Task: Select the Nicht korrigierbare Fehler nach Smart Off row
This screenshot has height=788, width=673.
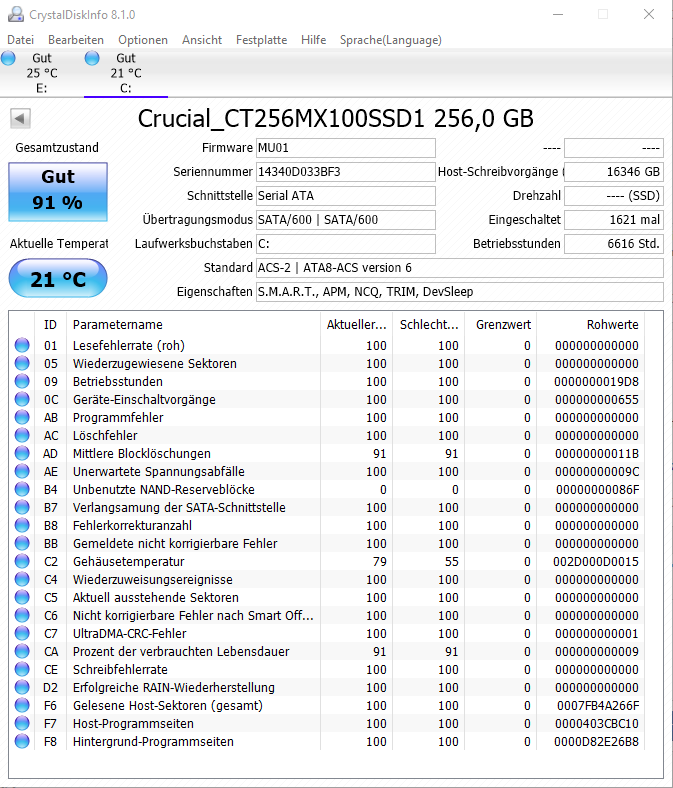Action: click(327, 615)
